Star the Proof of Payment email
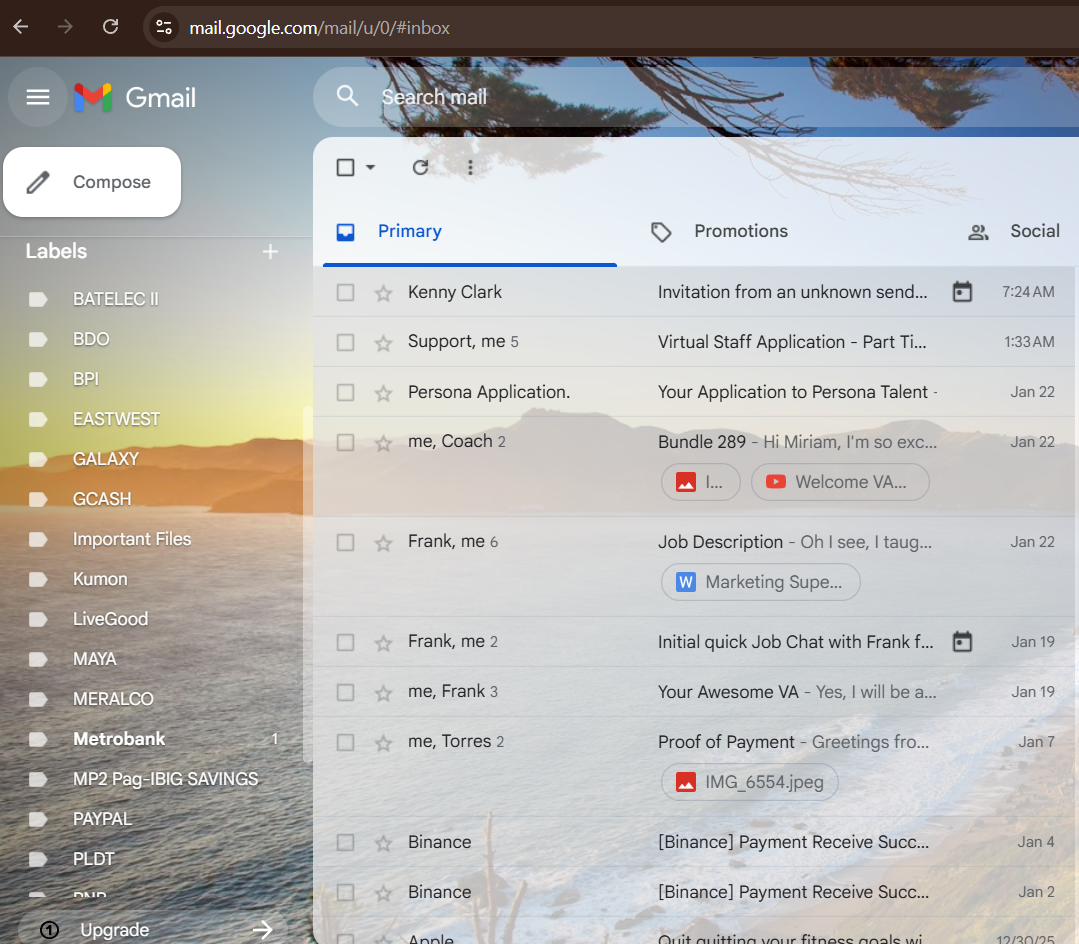This screenshot has width=1079, height=944. tap(383, 742)
